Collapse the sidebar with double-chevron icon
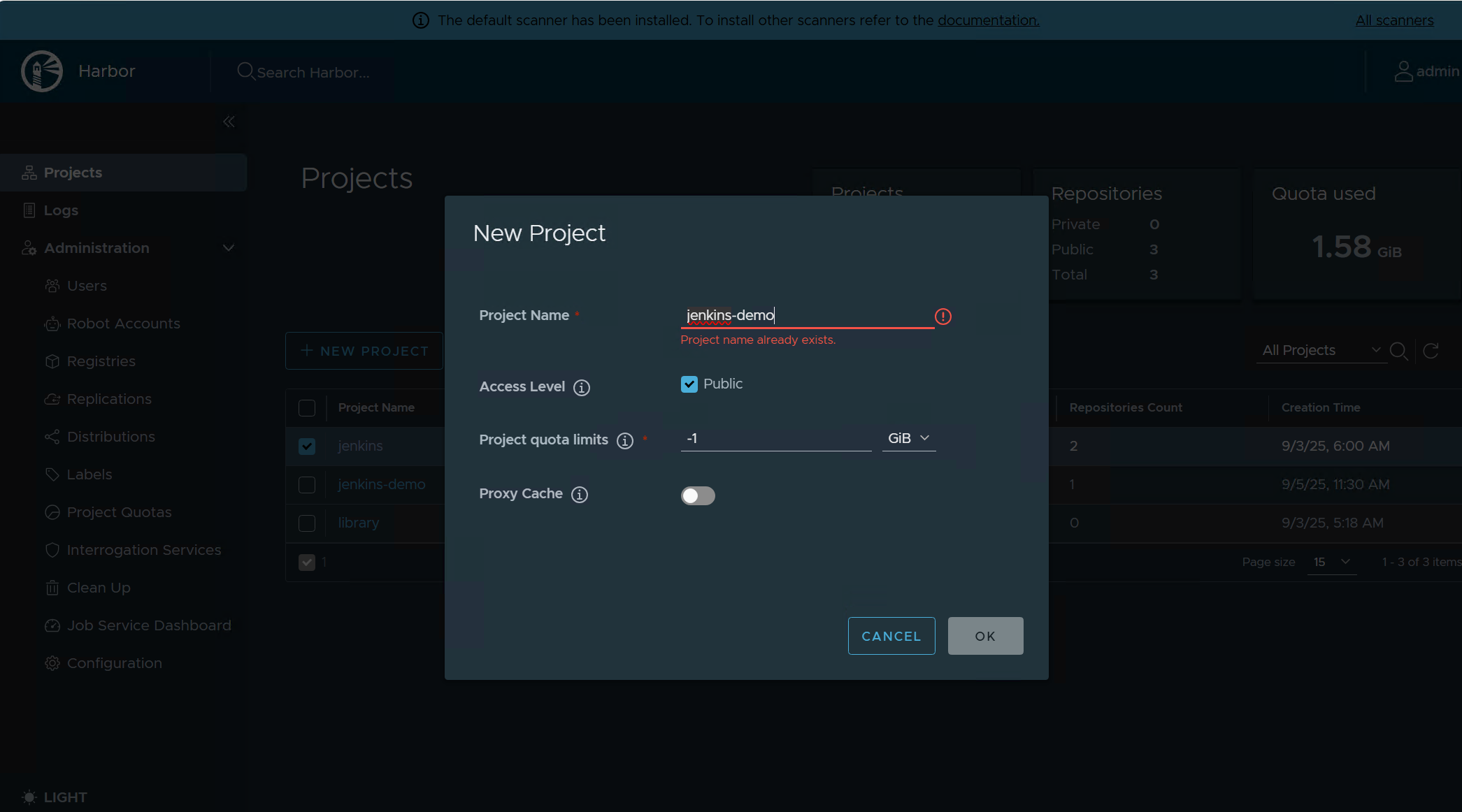Screen dimensions: 1462x812 coord(229,122)
